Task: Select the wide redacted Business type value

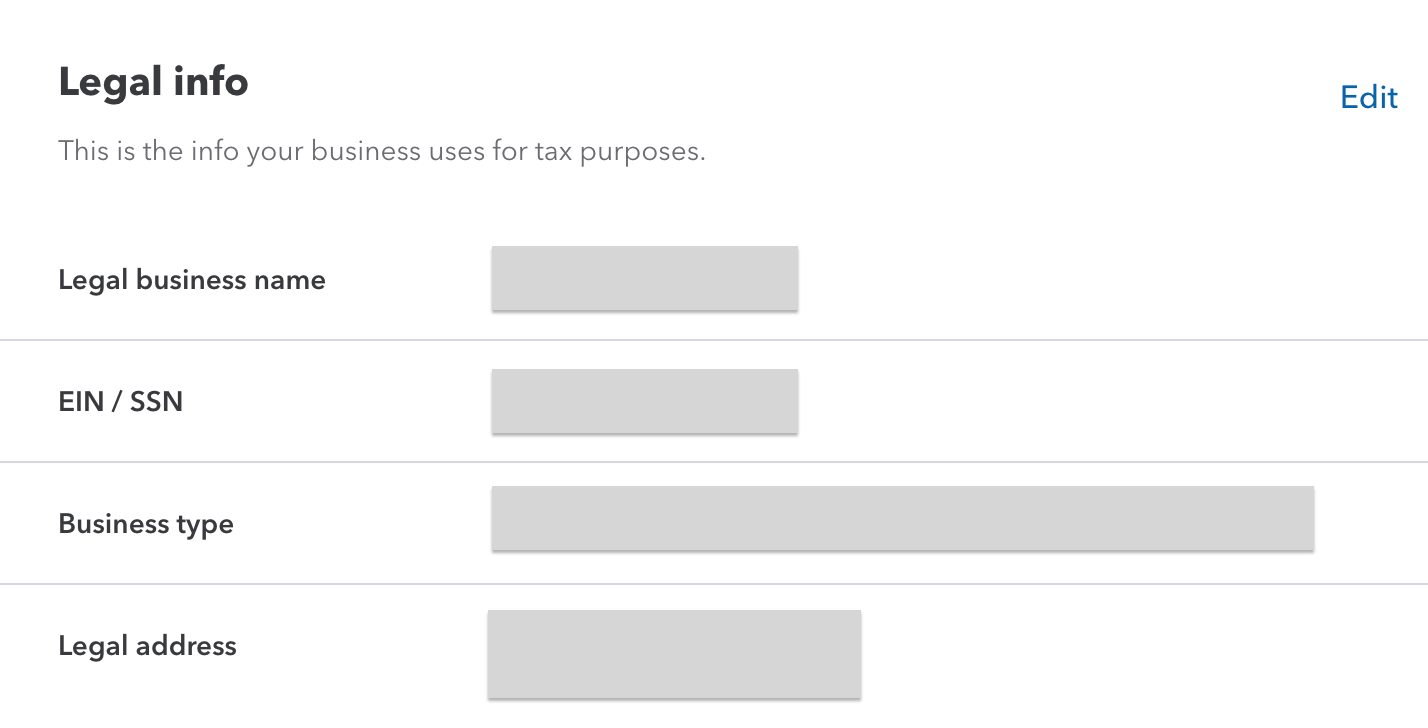Action: click(903, 518)
